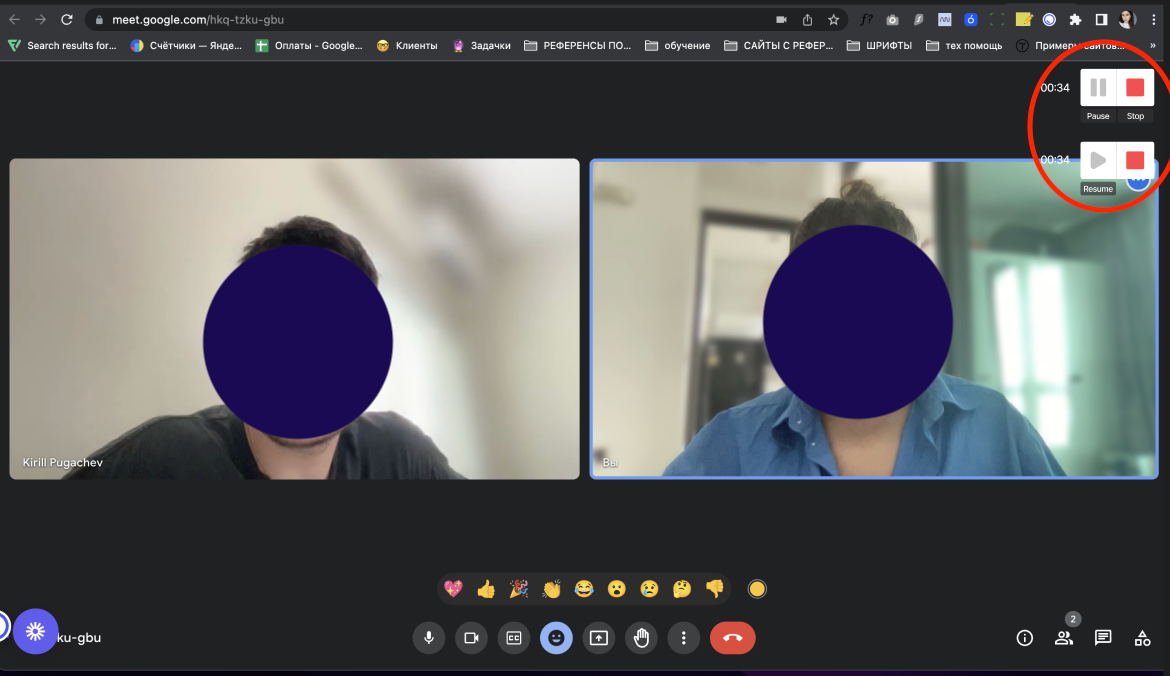Open the browser extensions puzzle menu
The image size is (1170, 676).
coord(1075,18)
